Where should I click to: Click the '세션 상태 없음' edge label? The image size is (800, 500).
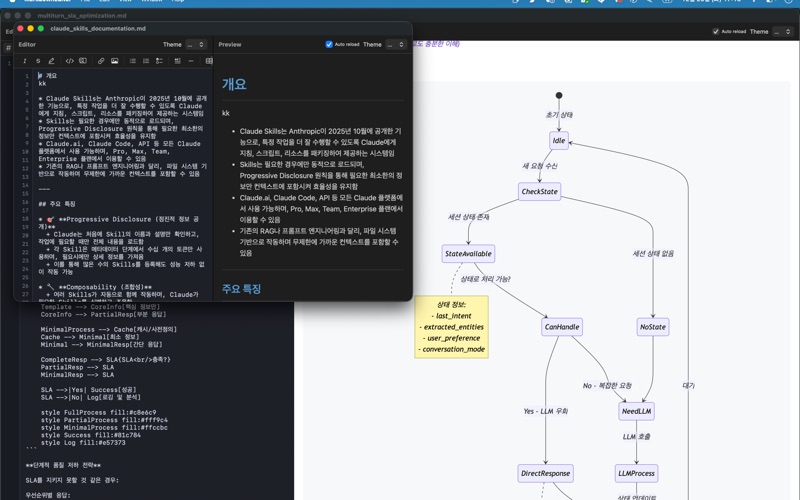tap(653, 253)
